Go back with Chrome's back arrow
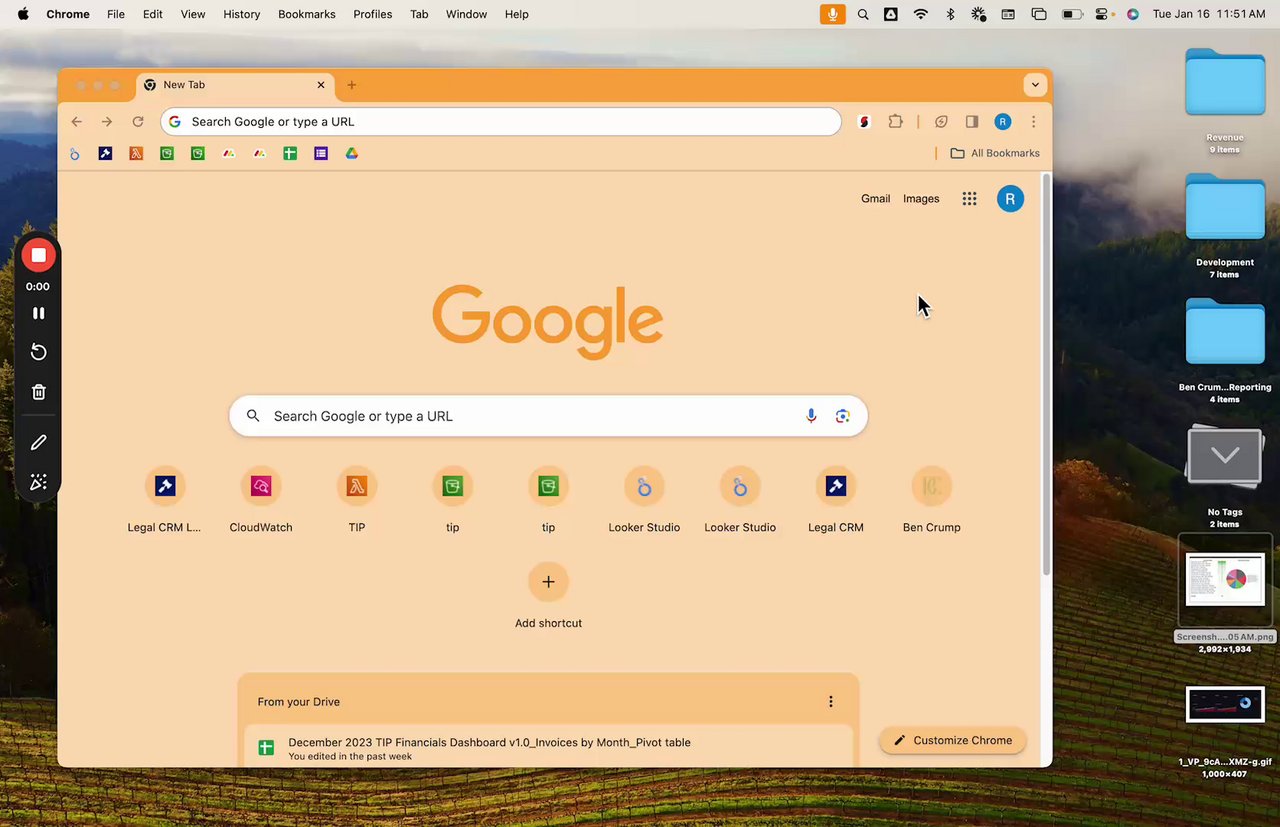This screenshot has width=1280, height=827. pos(77,122)
